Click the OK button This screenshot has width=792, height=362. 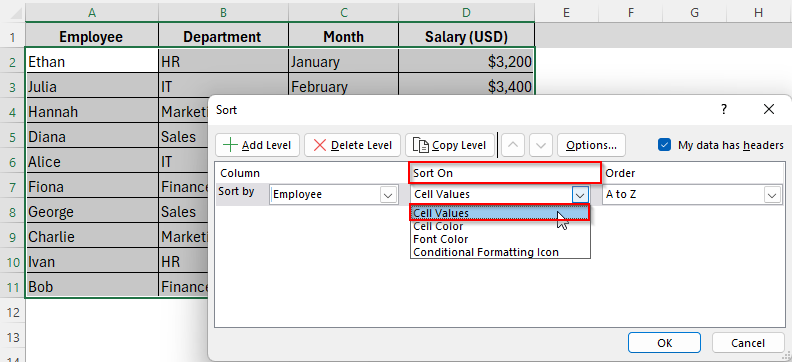coord(664,343)
